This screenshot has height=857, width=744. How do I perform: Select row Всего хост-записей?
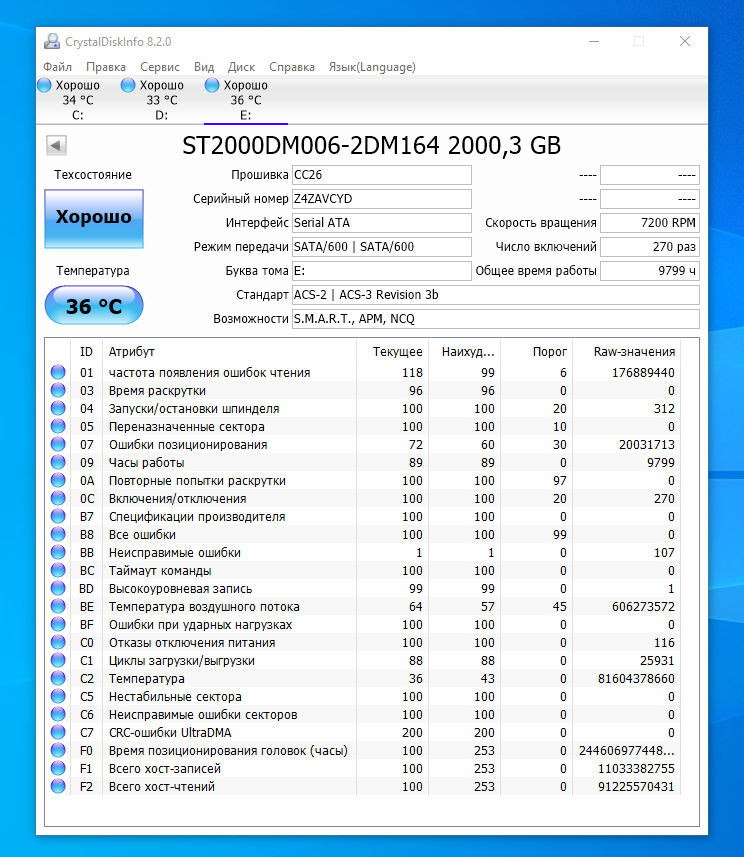364,768
